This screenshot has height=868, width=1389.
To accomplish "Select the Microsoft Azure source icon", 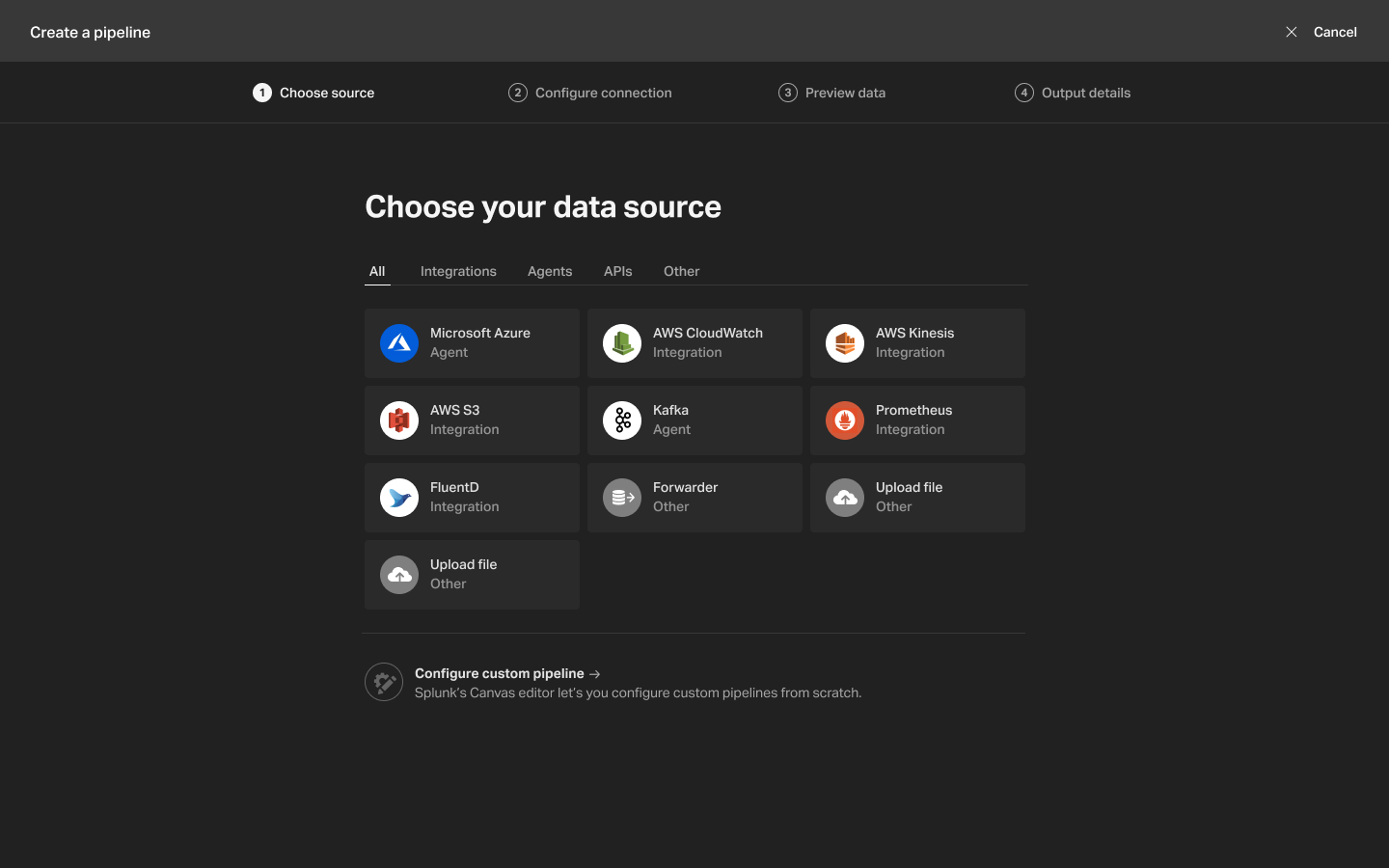I will pyautogui.click(x=399, y=343).
